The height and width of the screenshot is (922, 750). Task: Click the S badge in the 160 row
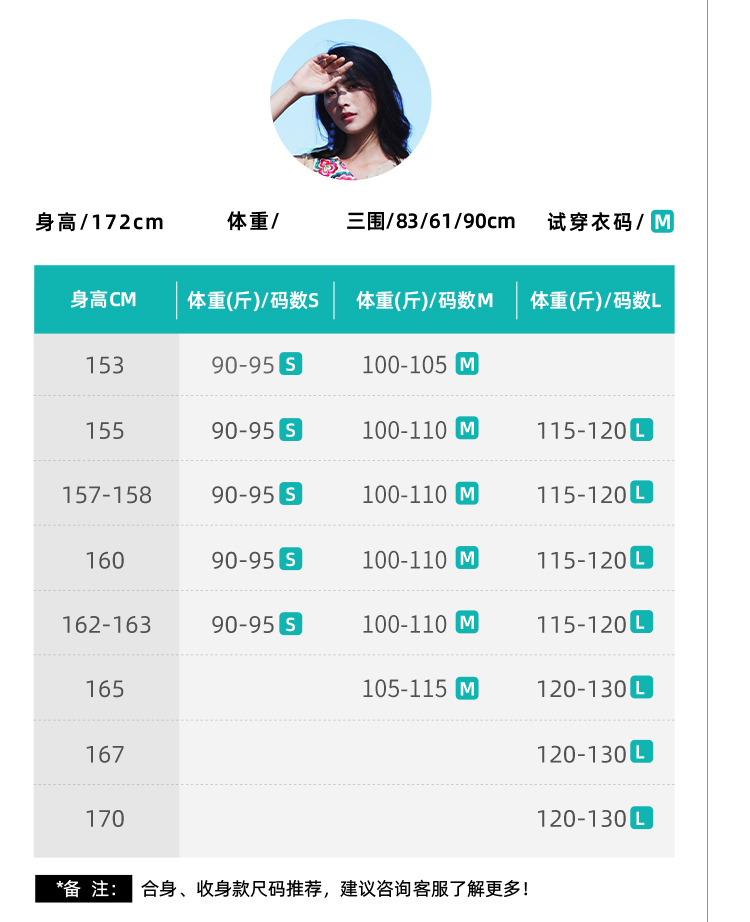[x=290, y=559]
